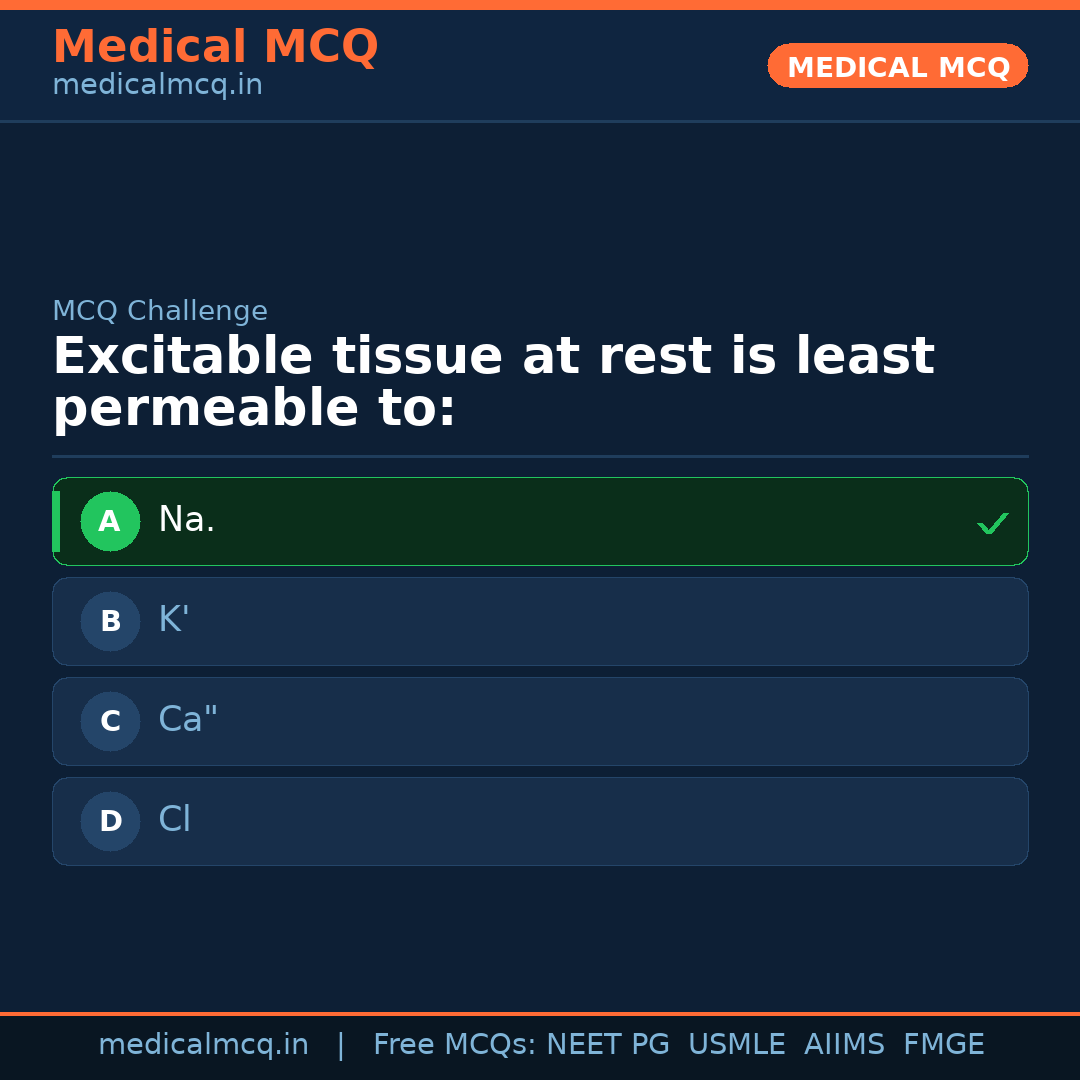Expand the answer card for option B
1080x1080 pixels.
540,621
